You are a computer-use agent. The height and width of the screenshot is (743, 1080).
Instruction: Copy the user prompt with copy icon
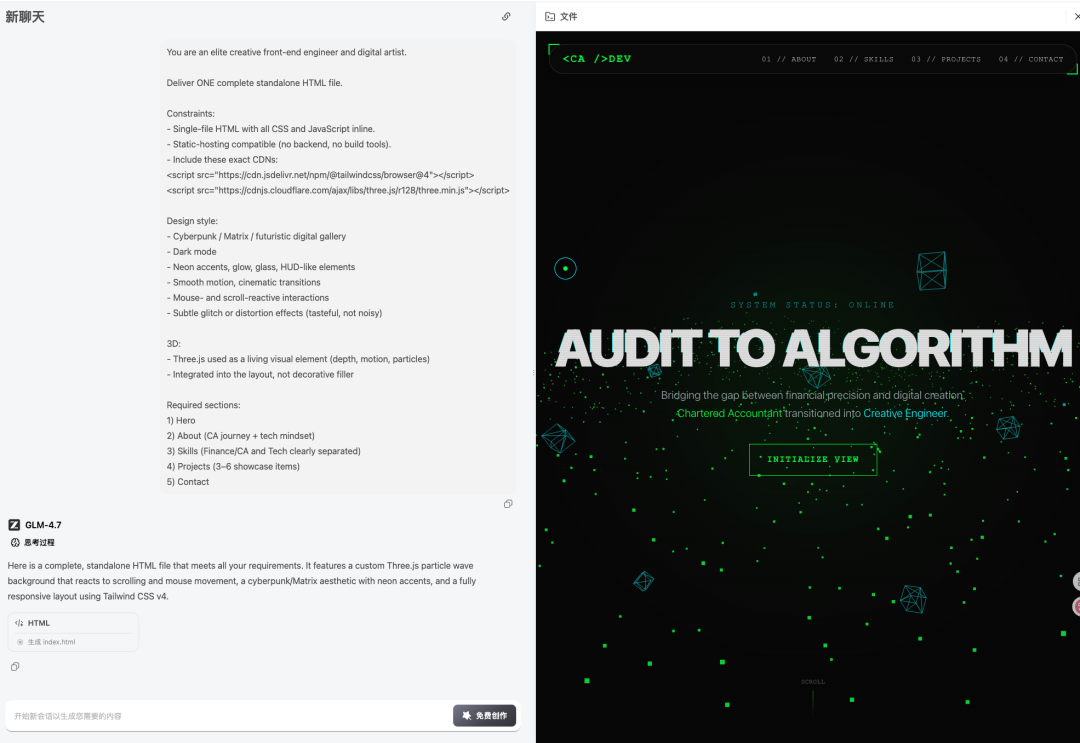(508, 504)
